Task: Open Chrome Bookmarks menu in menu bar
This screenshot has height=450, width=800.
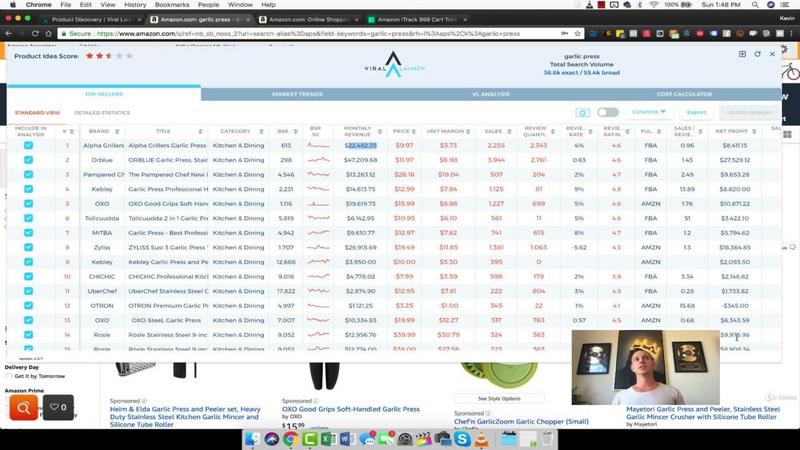Action: [172, 5]
